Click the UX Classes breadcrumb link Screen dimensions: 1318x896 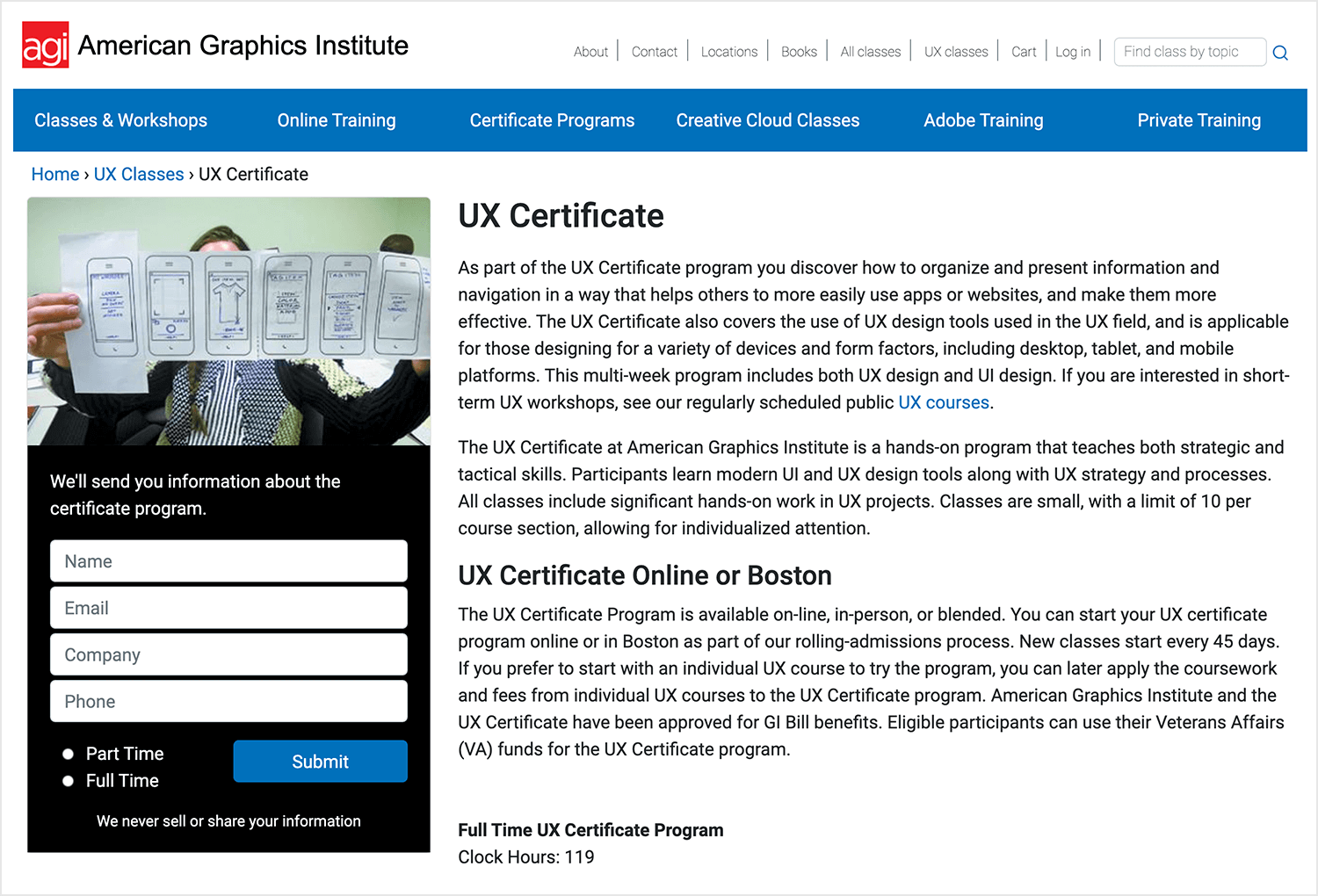tap(139, 174)
